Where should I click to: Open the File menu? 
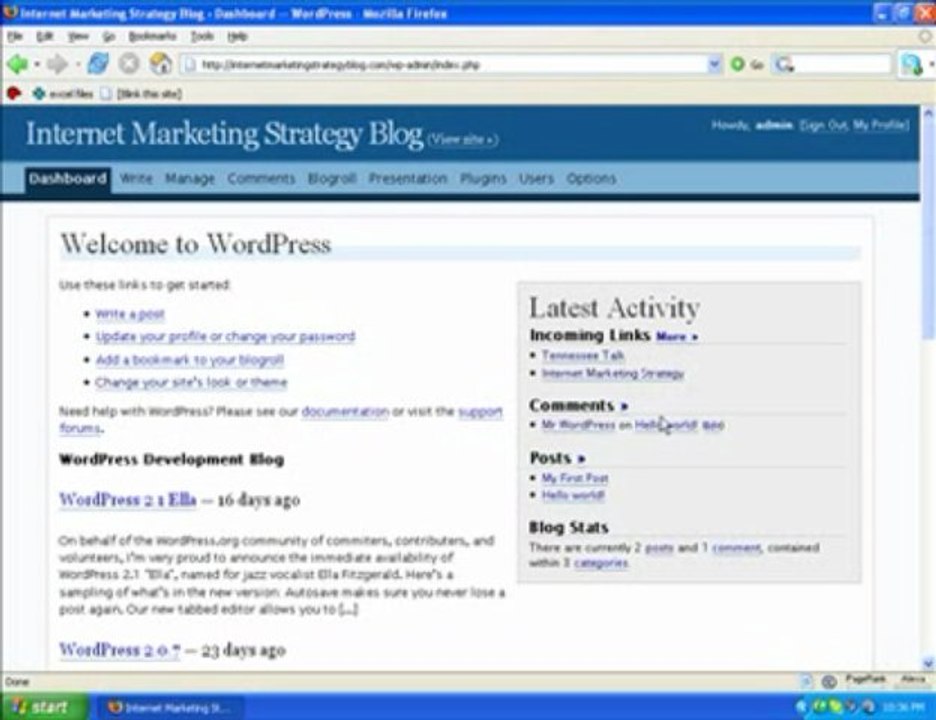tap(15, 36)
